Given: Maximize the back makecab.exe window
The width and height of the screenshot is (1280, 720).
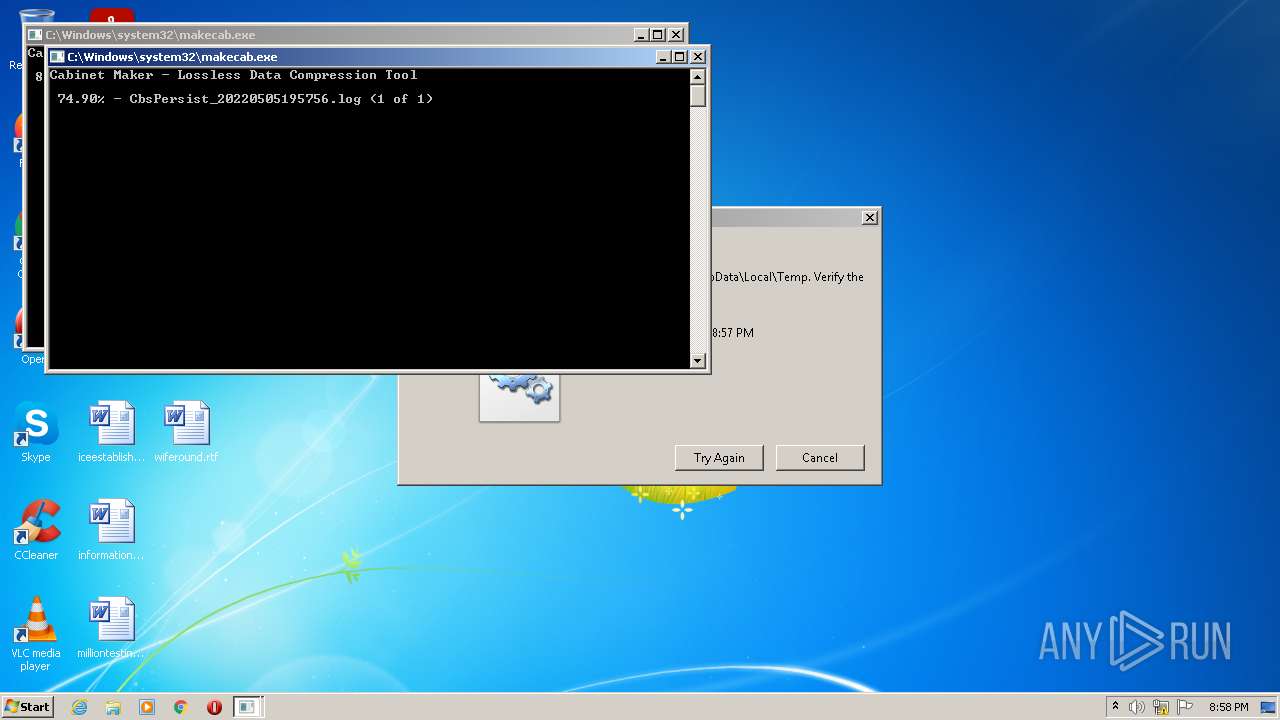Looking at the screenshot, I should coord(658,35).
